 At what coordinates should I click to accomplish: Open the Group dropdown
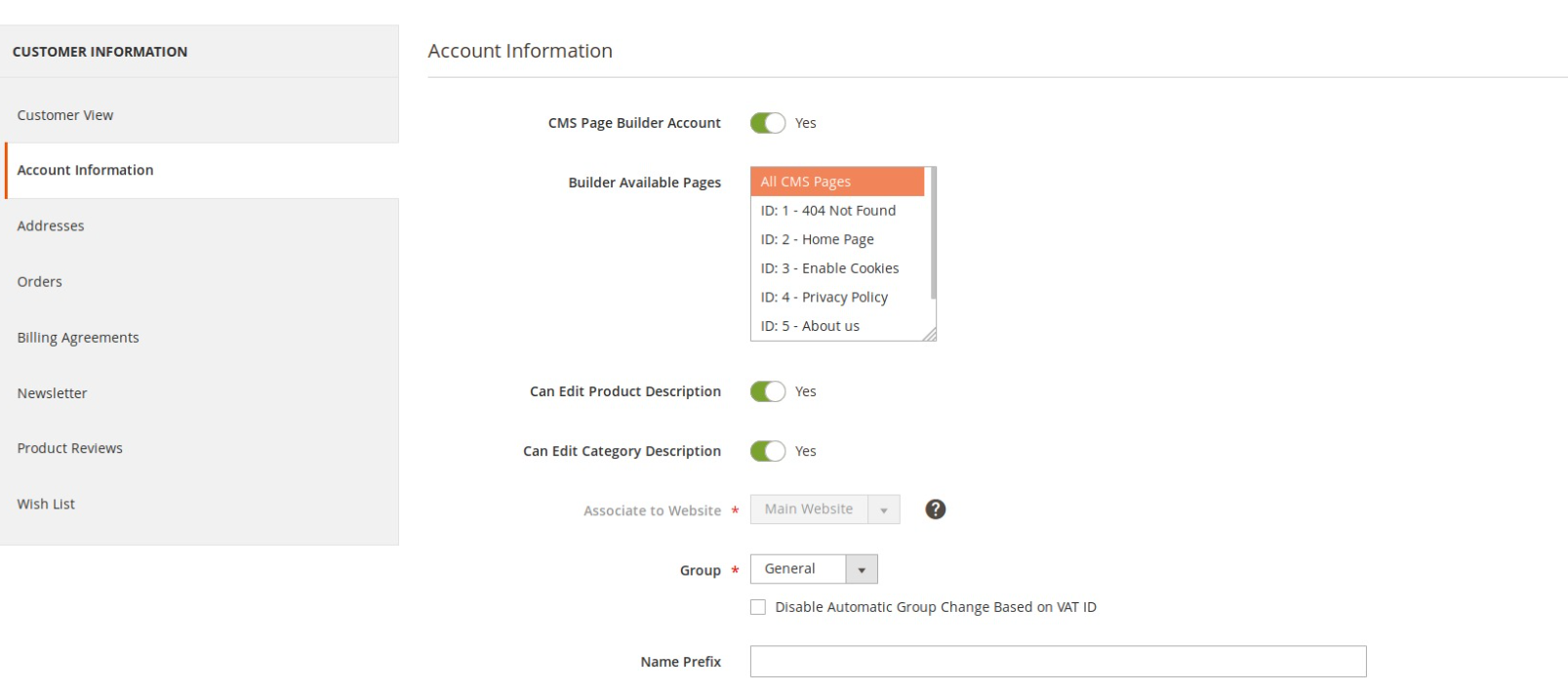click(814, 569)
